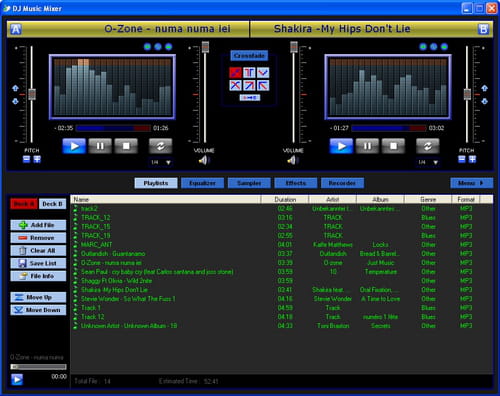The width and height of the screenshot is (500, 396).
Task: Stop the Deck A track
Action: [x=126, y=146]
